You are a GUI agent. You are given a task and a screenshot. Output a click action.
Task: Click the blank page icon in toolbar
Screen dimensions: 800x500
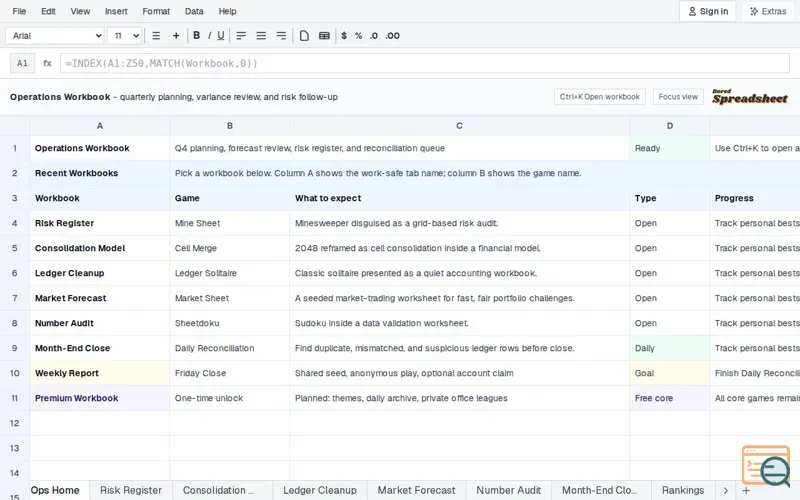(304, 36)
